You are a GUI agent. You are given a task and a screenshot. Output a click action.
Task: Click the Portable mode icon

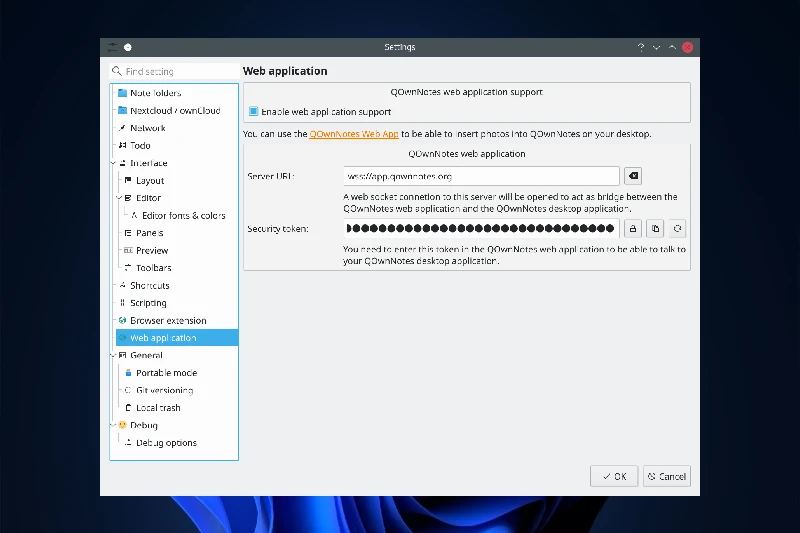128,373
